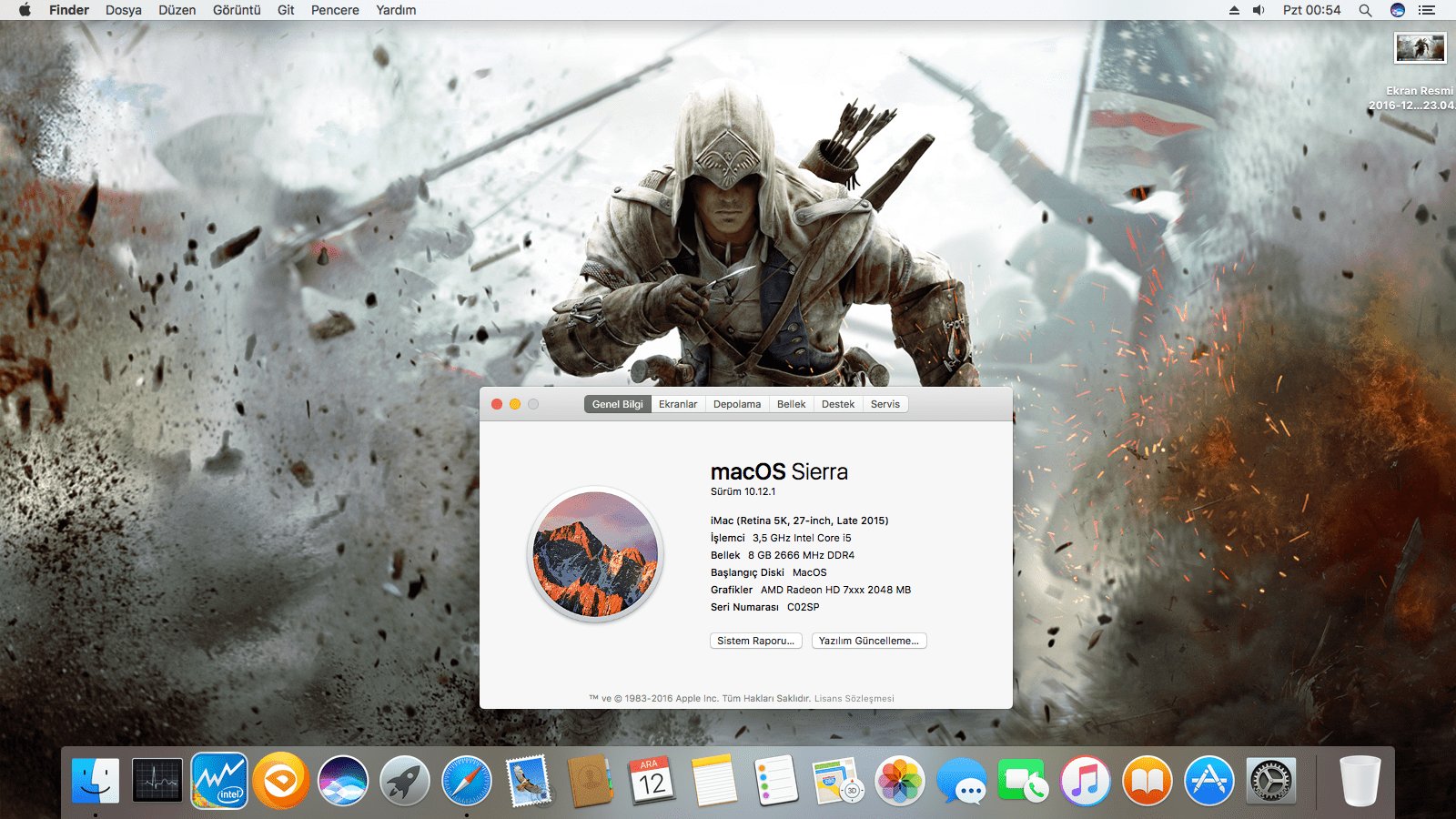Screen dimensions: 1456x819
Task: Minimize the About This Mac window
Action: pos(515,404)
